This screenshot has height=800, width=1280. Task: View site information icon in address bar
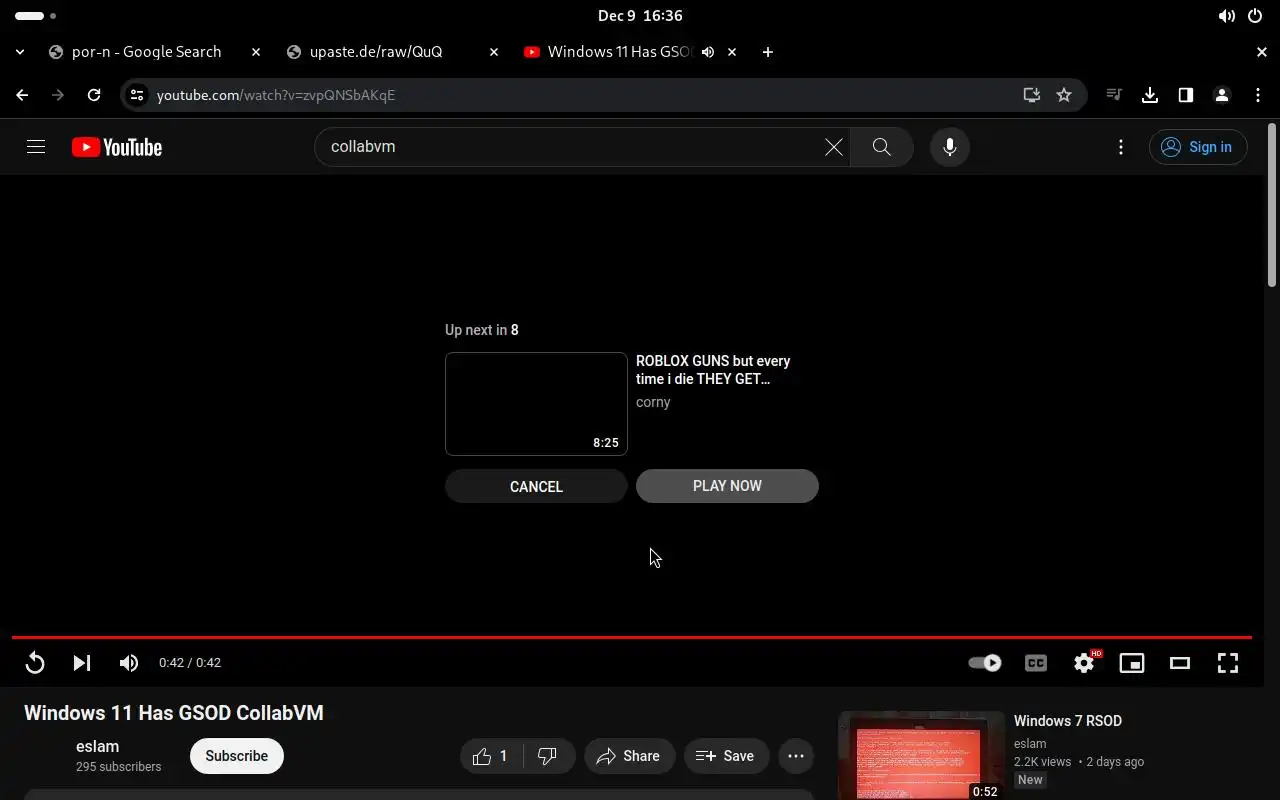point(138,95)
